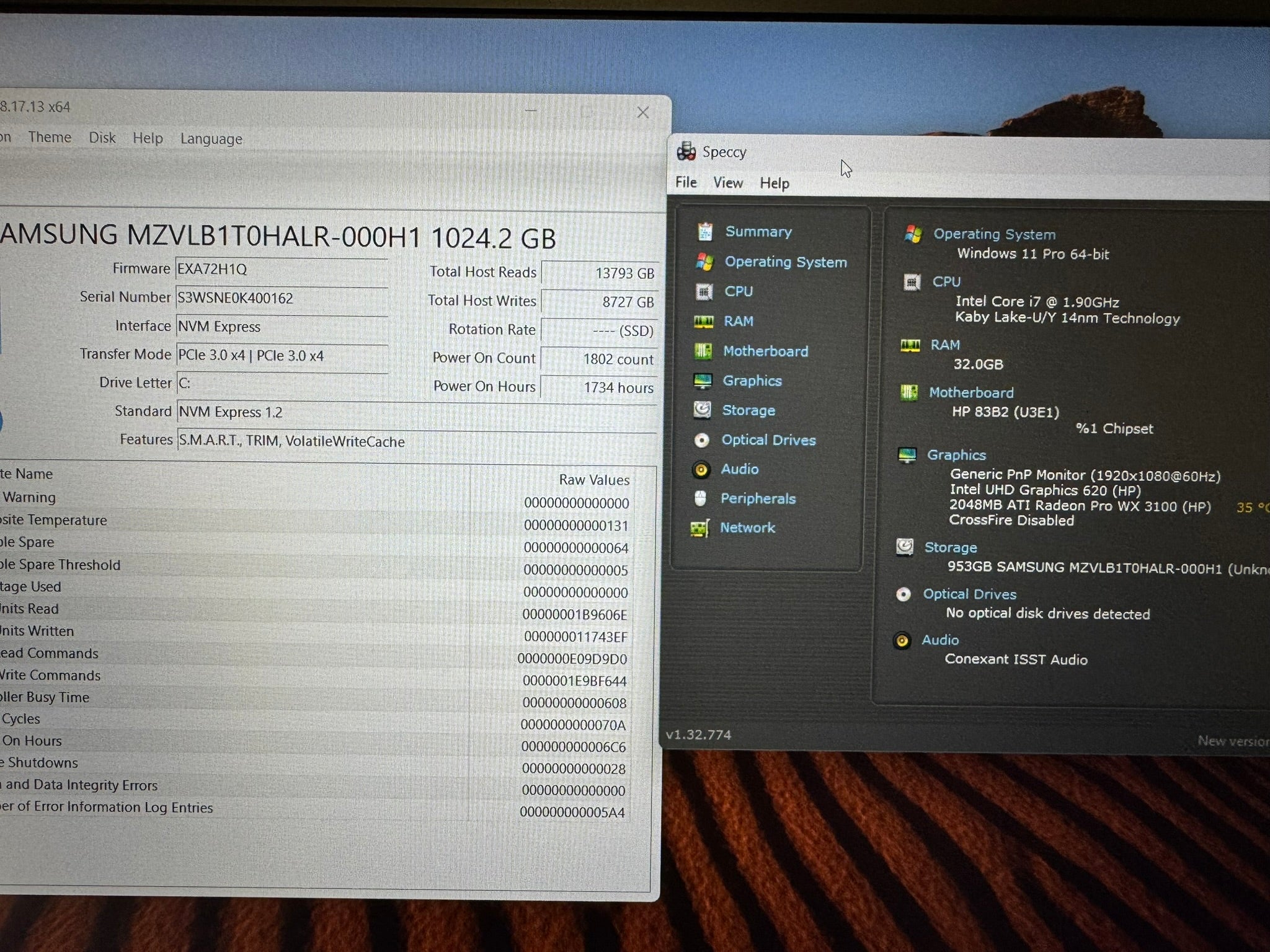The height and width of the screenshot is (952, 1270).
Task: Click the Optical Drives icon in summary panel
Action: [x=904, y=594]
